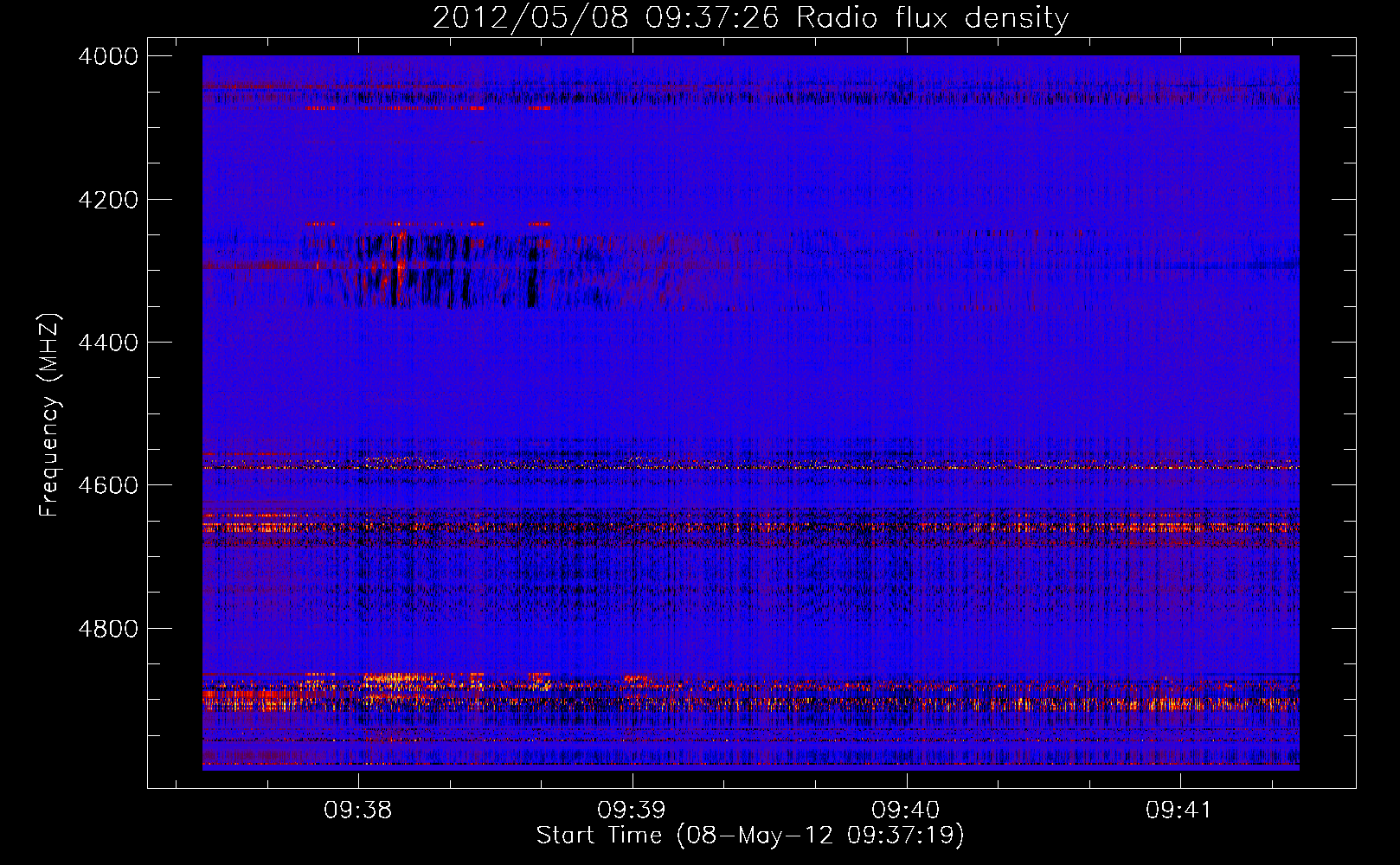The image size is (1400, 865).
Task: Click the 09:40 time tick label
Action: coord(907,811)
